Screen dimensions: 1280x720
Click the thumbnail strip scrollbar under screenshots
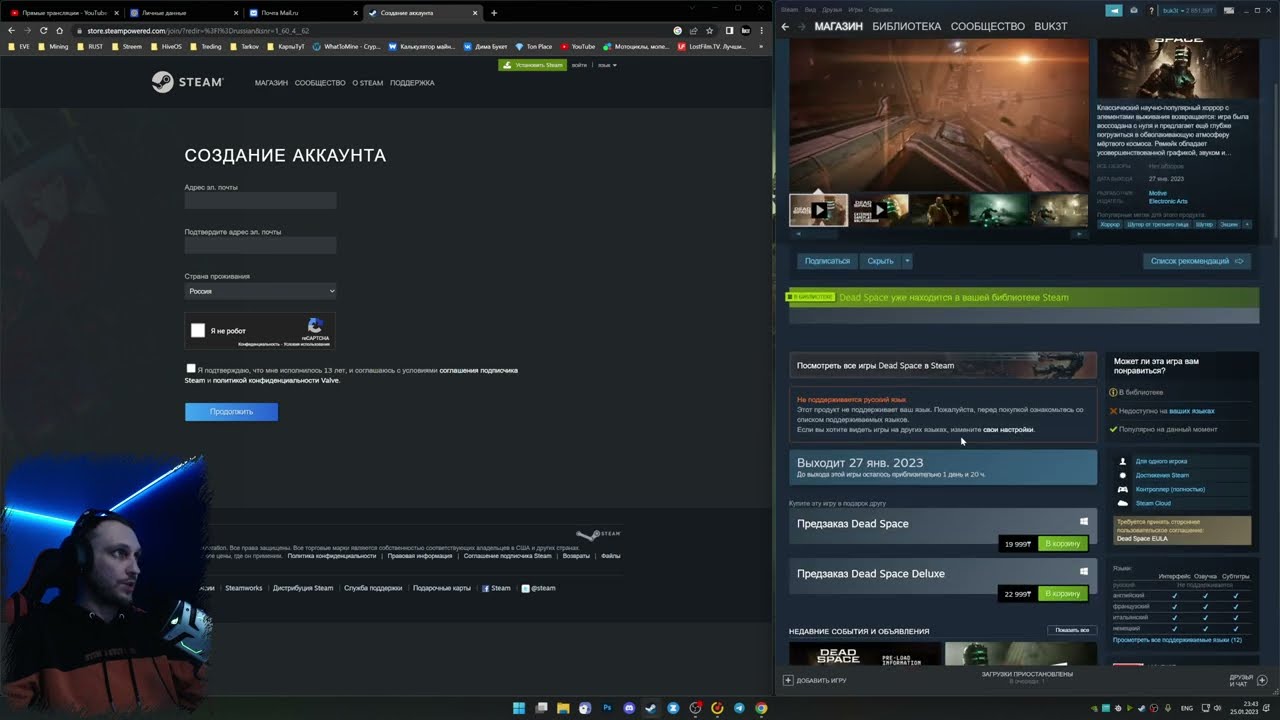(x=937, y=234)
